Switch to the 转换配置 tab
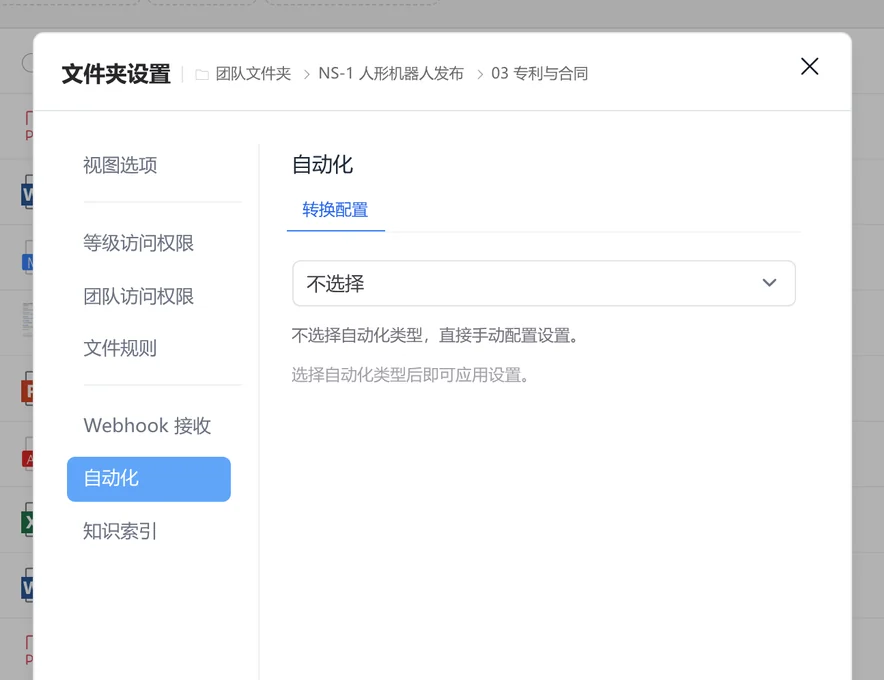884x680 pixels. (335, 210)
